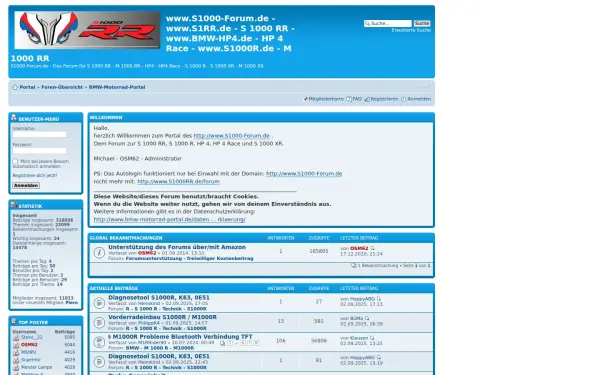Open the Anmelden link in navbar
This screenshot has height=375, width=600.
[419, 99]
